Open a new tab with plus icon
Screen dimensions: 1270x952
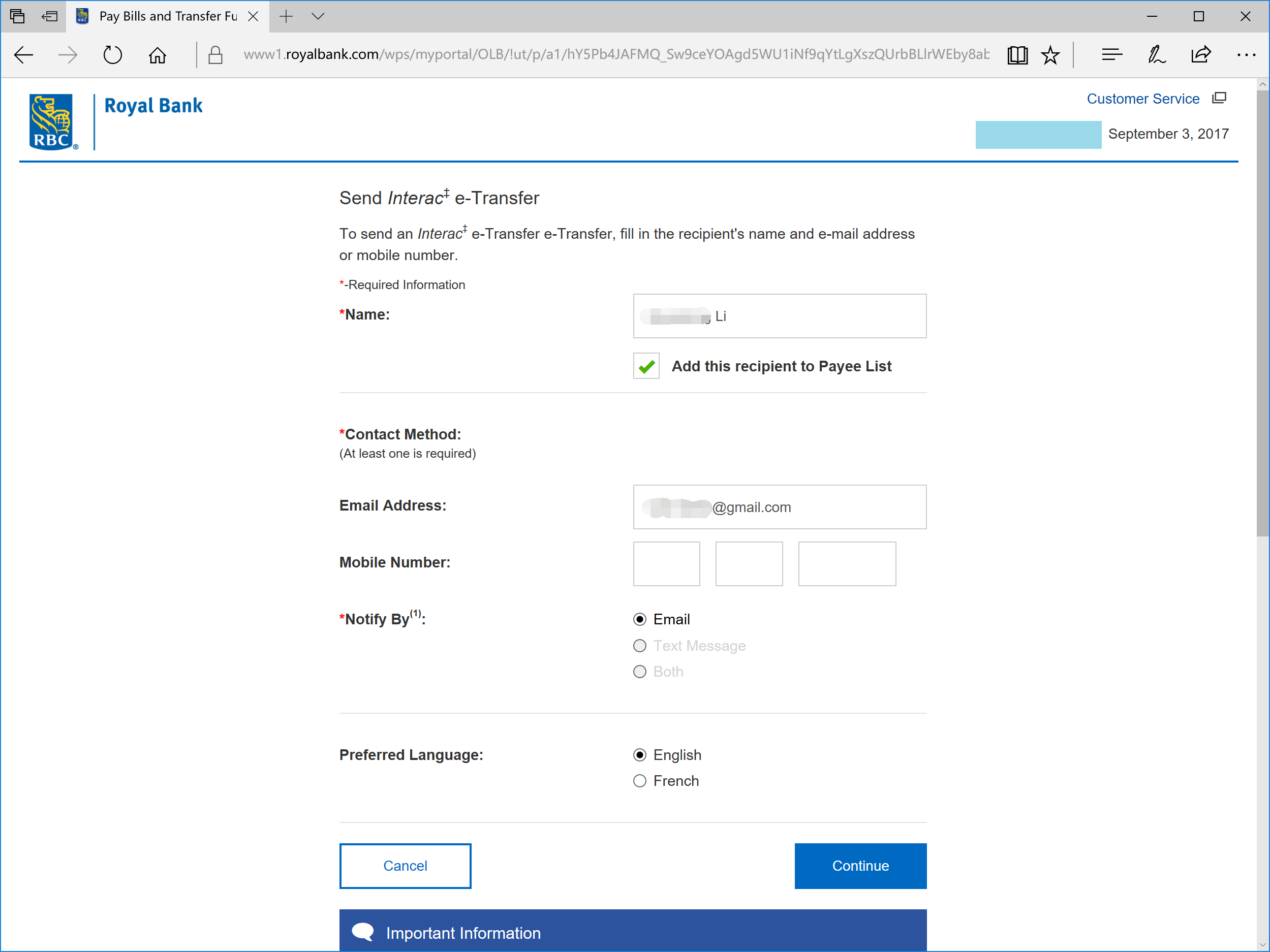[x=286, y=16]
